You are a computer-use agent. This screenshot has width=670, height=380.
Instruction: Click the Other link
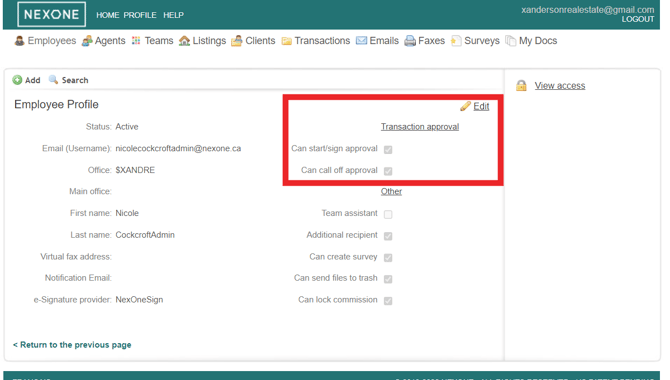pos(391,191)
